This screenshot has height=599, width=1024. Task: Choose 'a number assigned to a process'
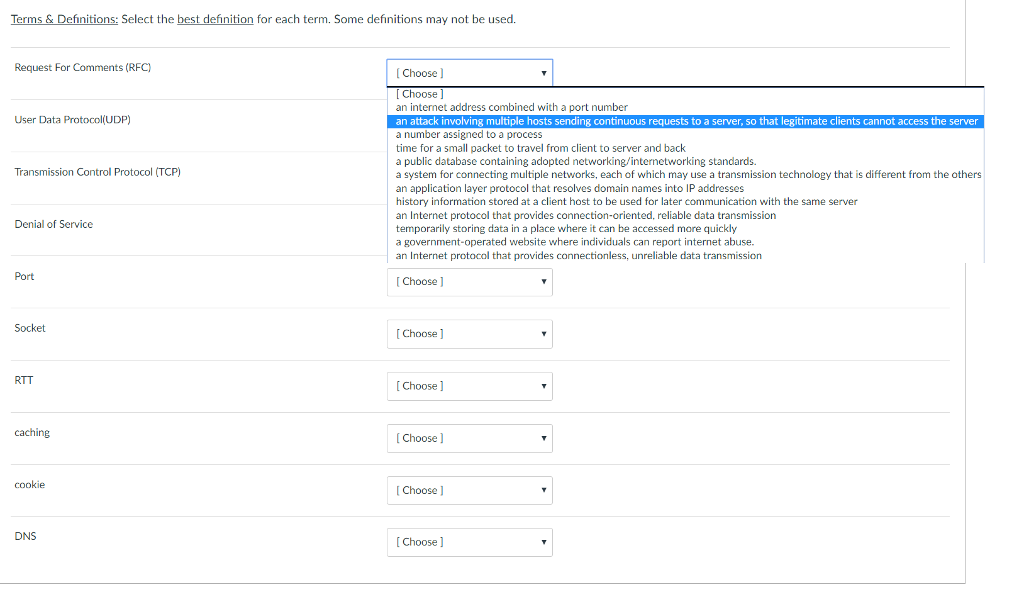pos(685,135)
